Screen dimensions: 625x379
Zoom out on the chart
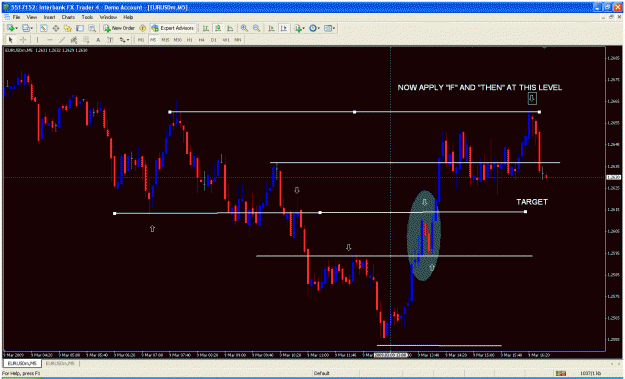[256, 28]
